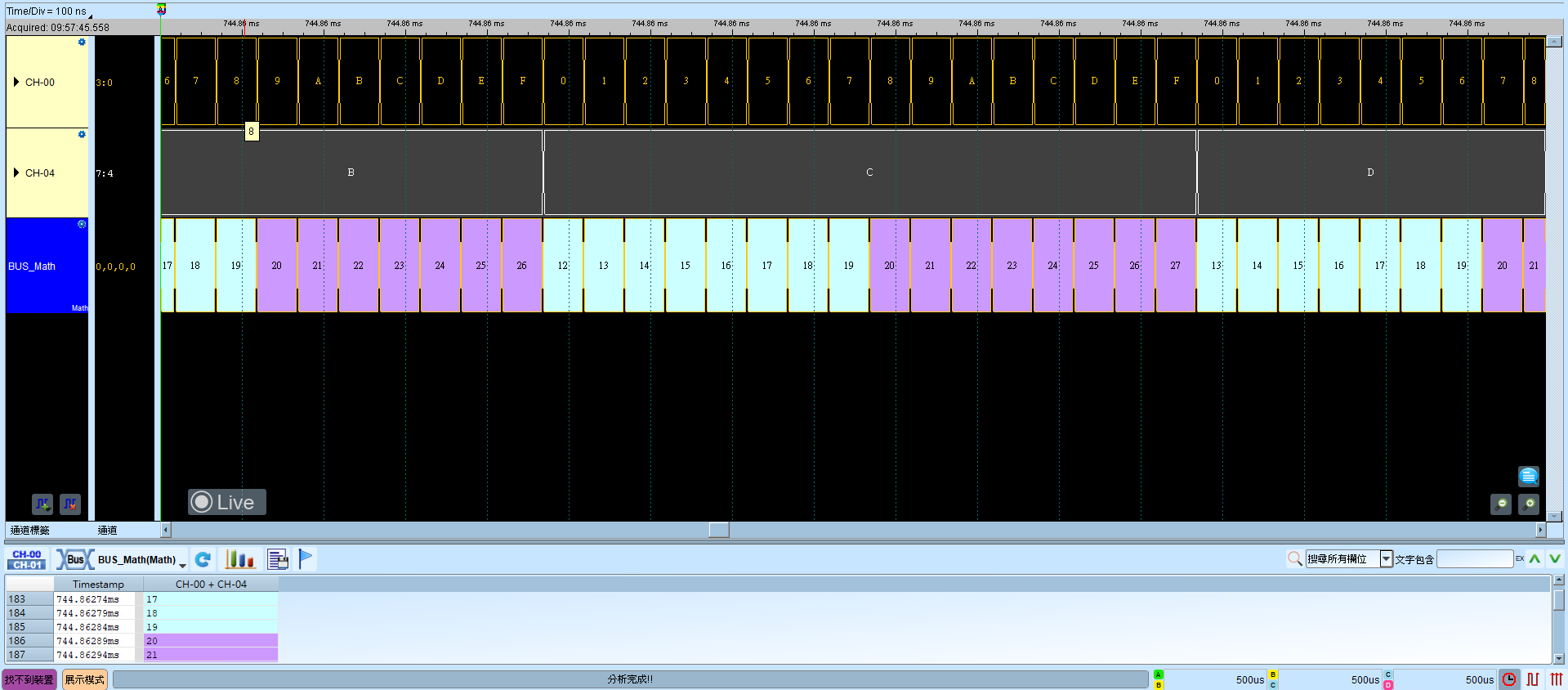Click the magnifier search icon
1568x690 pixels.
[x=1294, y=559]
